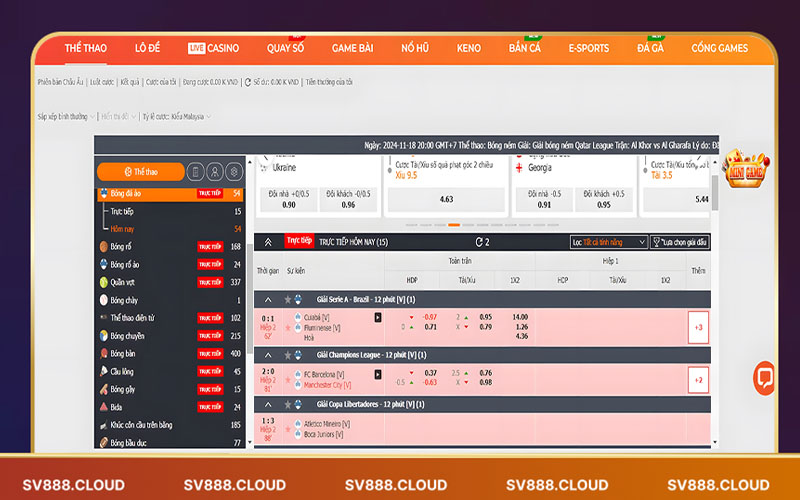This screenshot has width=800, height=500.
Task: Open the E-SPORTS tab
Action: pos(589,48)
